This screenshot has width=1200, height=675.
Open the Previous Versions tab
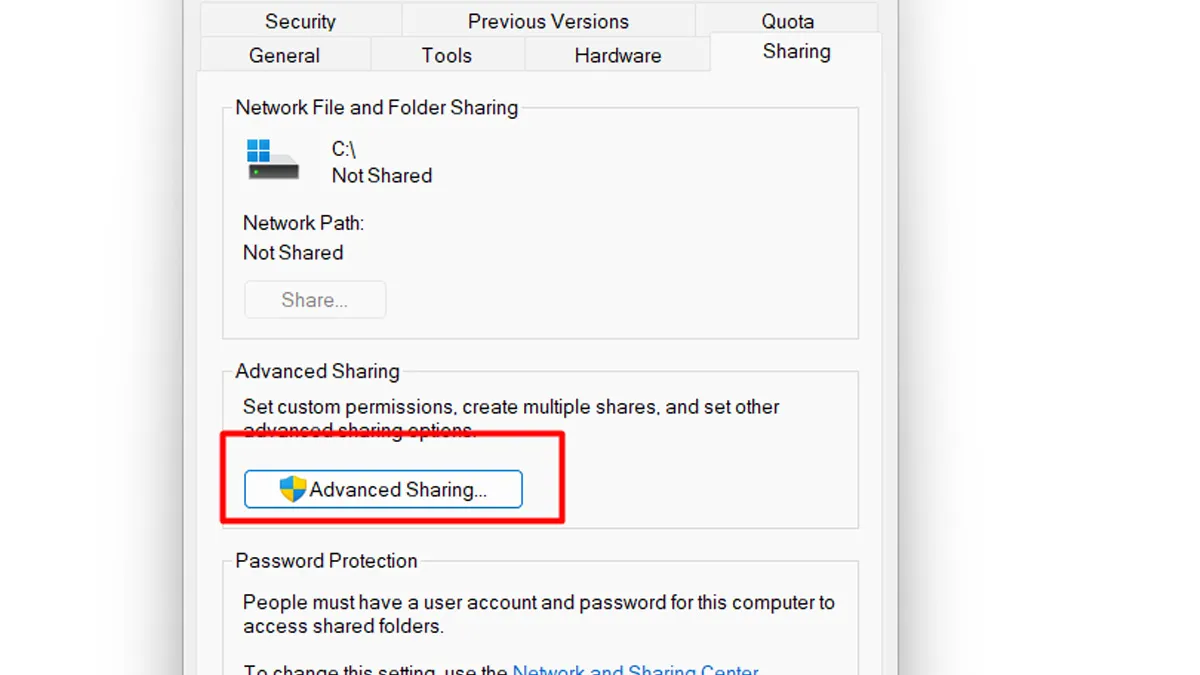pos(547,20)
